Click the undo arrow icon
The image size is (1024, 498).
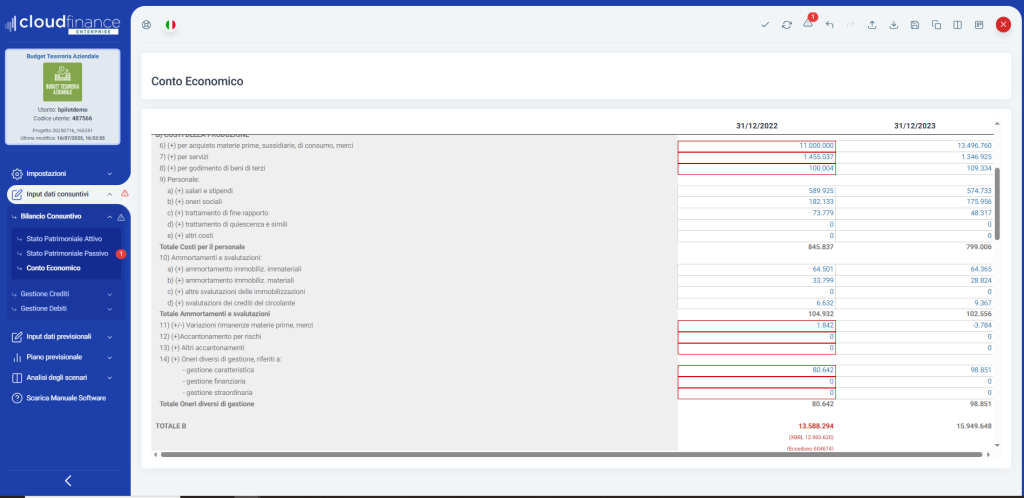[x=829, y=25]
